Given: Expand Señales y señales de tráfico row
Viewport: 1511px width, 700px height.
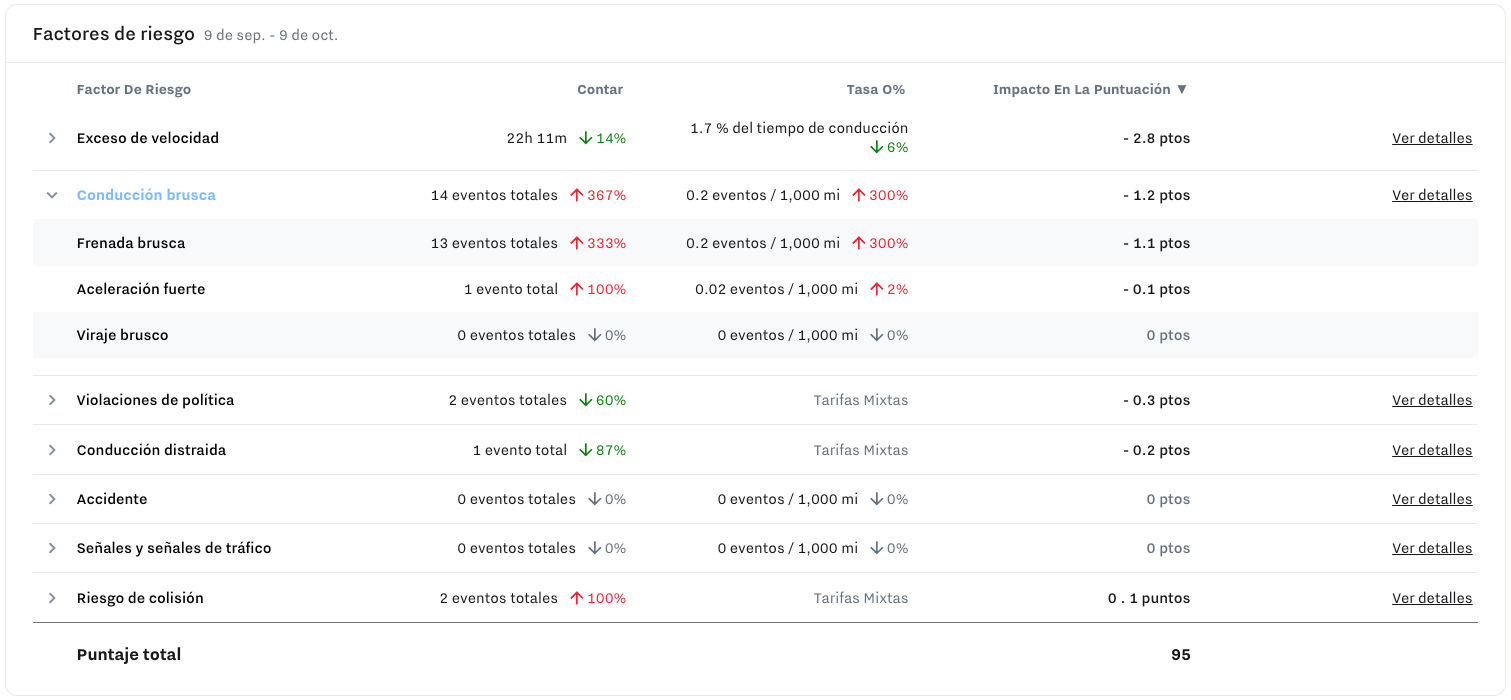Looking at the screenshot, I should click(52, 548).
